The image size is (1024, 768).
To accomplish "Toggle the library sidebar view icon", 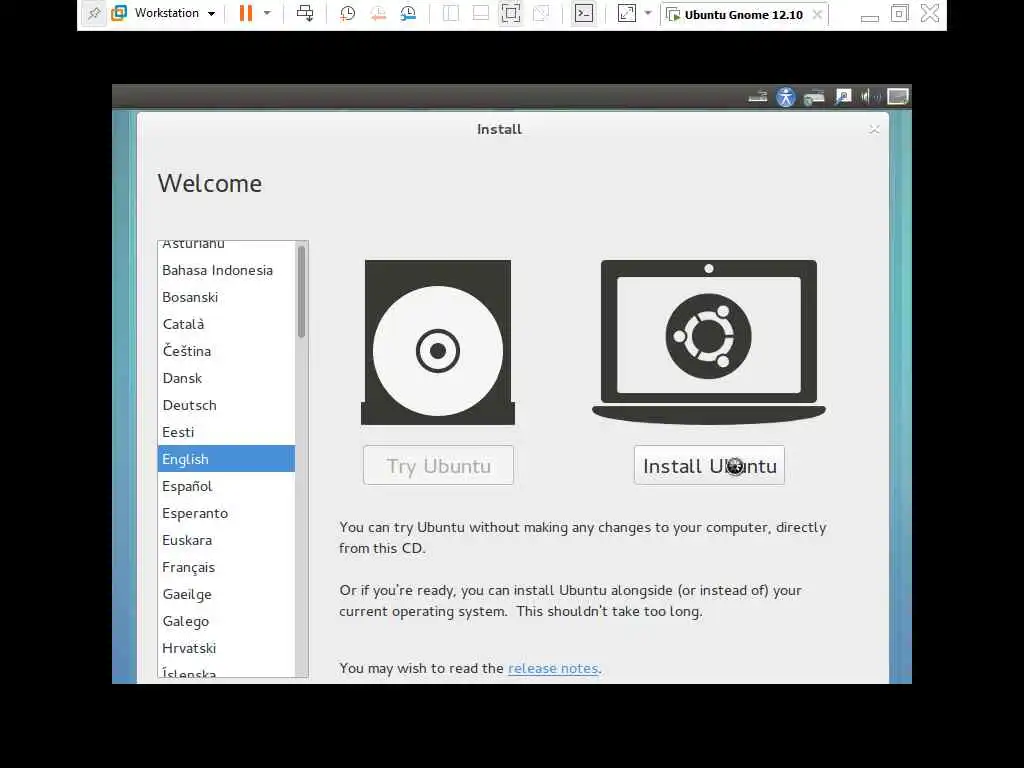I will coord(451,13).
